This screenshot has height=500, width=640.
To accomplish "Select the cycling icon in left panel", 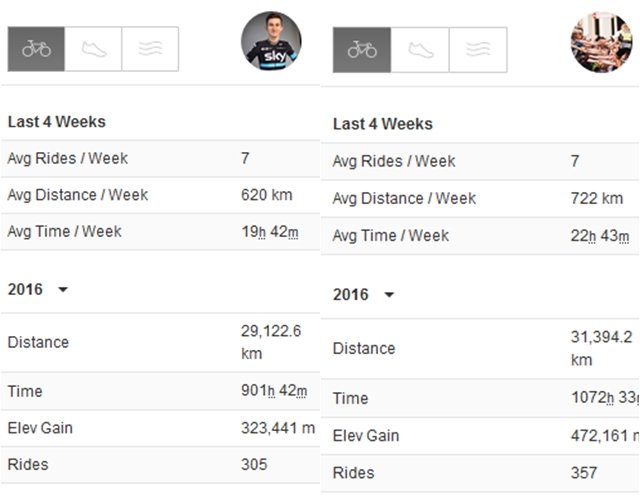I will pyautogui.click(x=36, y=49).
